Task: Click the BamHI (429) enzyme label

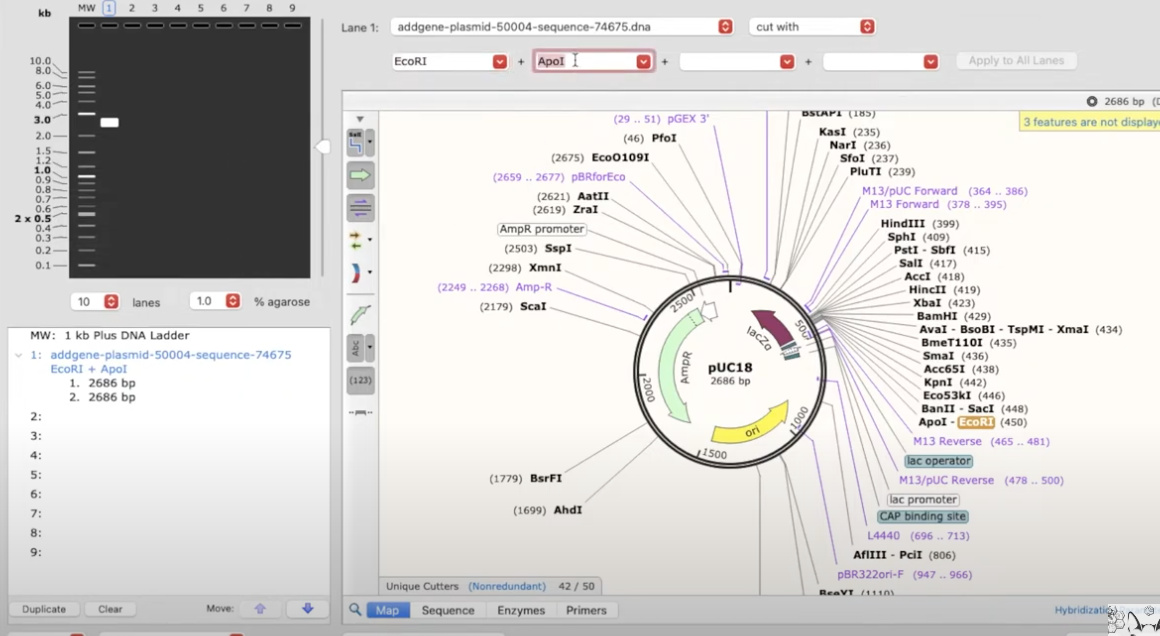Action: point(954,316)
